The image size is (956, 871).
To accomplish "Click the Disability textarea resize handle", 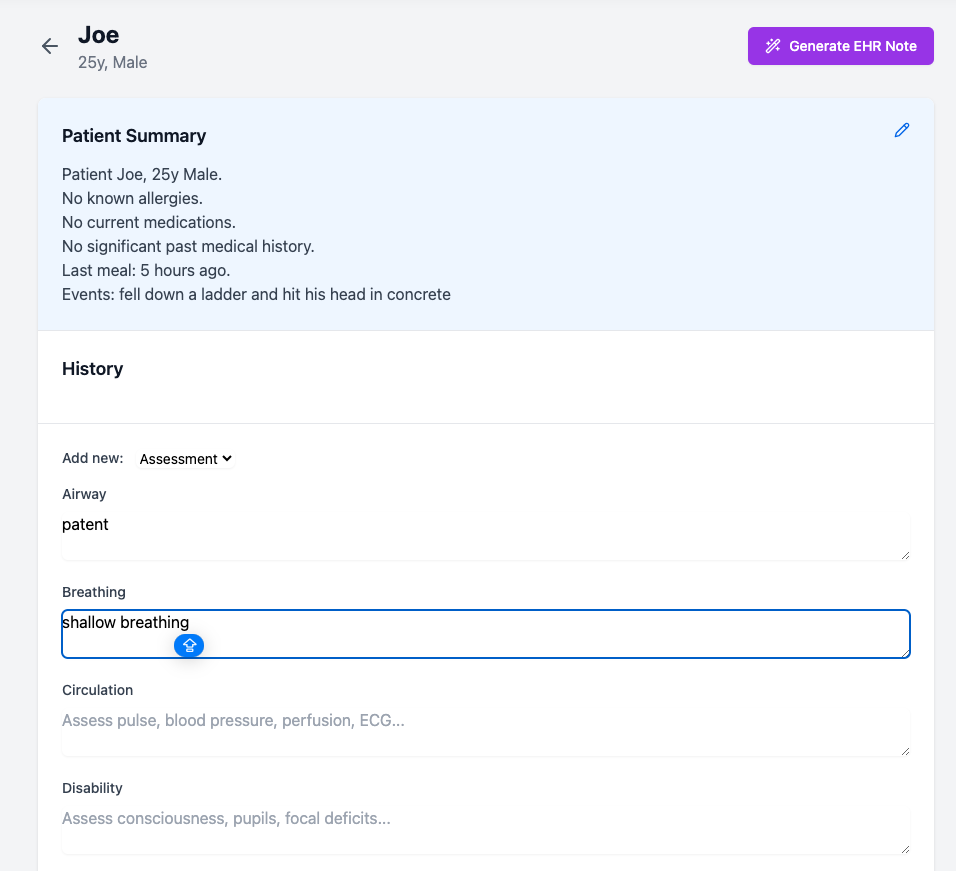I will coord(905,849).
